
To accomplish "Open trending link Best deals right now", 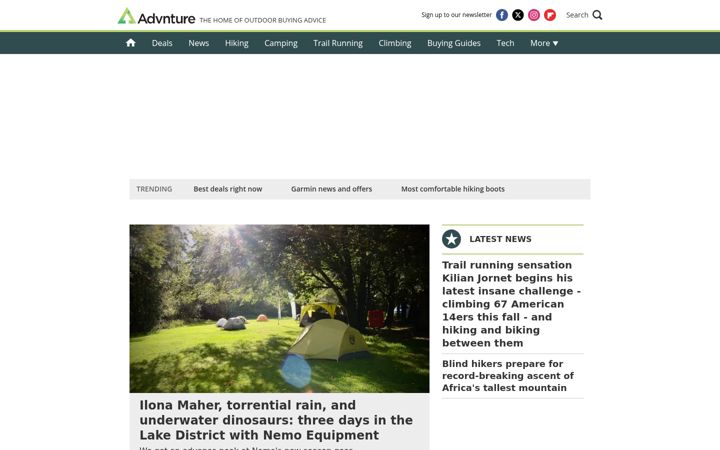I will (228, 189).
